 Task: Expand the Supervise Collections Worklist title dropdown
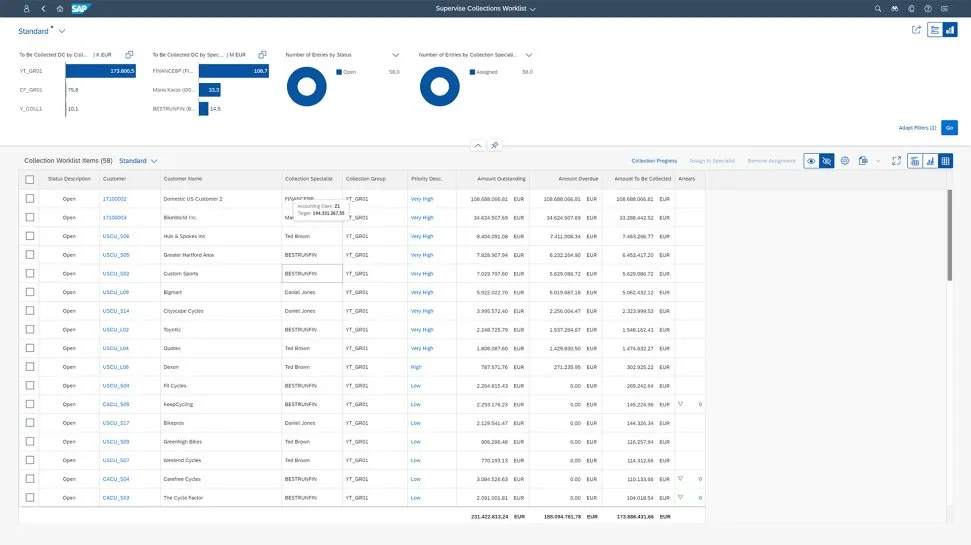point(532,8)
